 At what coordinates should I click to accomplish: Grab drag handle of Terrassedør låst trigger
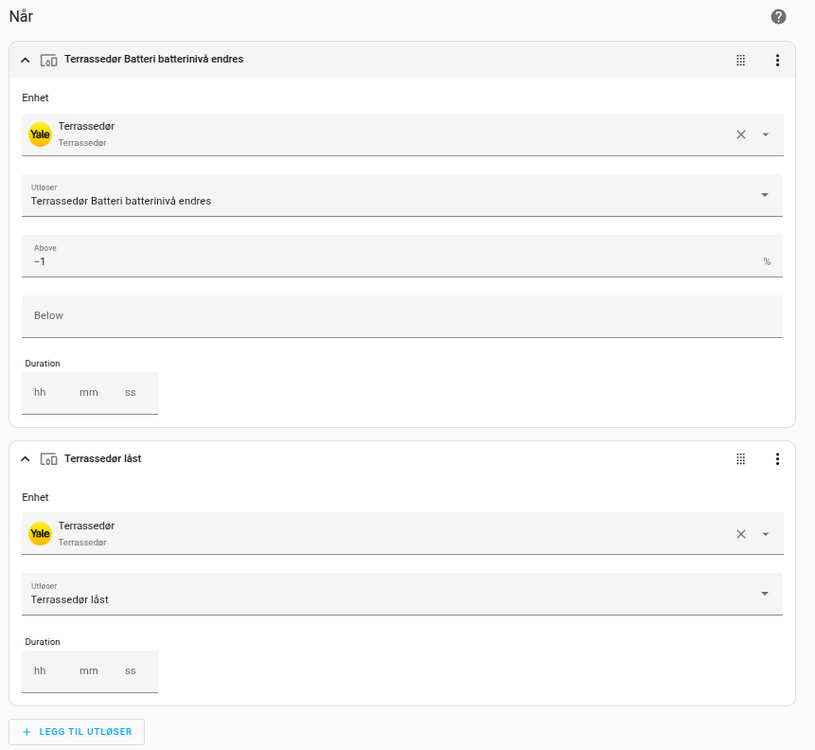tap(741, 459)
